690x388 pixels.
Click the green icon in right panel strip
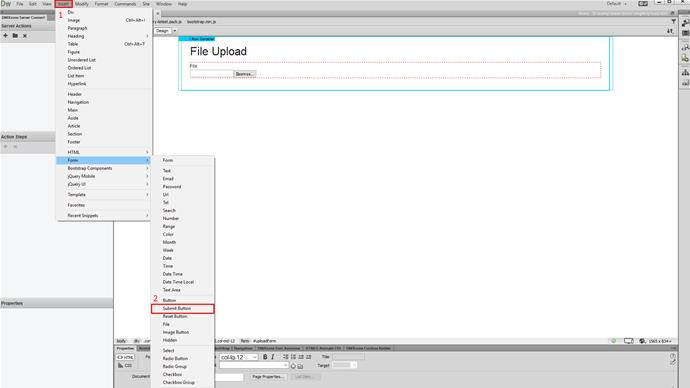coord(685,58)
